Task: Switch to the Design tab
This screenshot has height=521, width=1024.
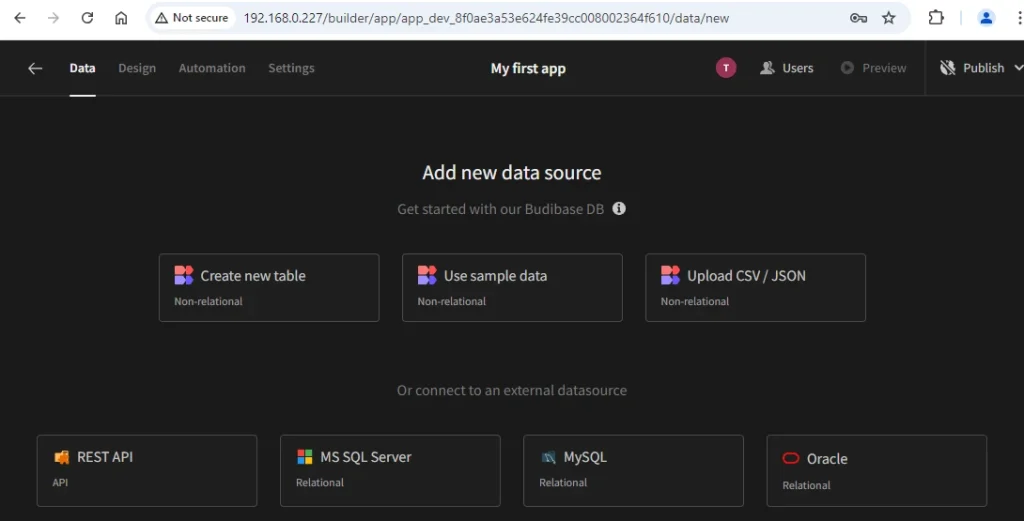Action: [137, 68]
